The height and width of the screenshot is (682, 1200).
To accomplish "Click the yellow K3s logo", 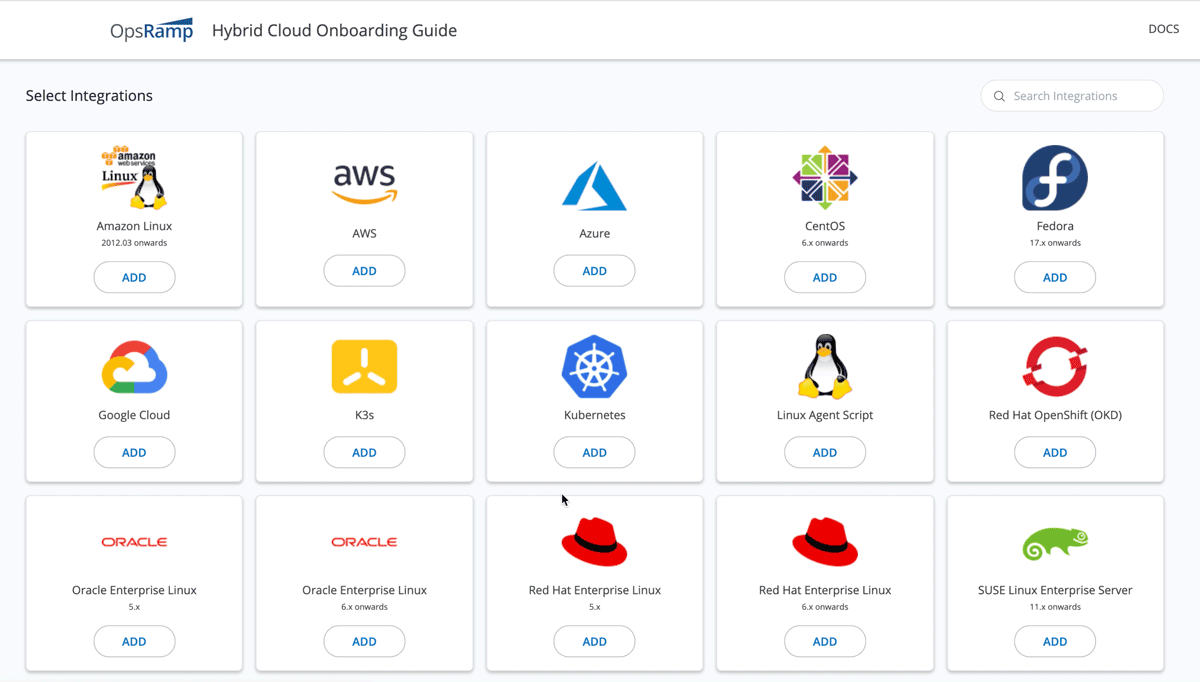I will click(x=364, y=367).
